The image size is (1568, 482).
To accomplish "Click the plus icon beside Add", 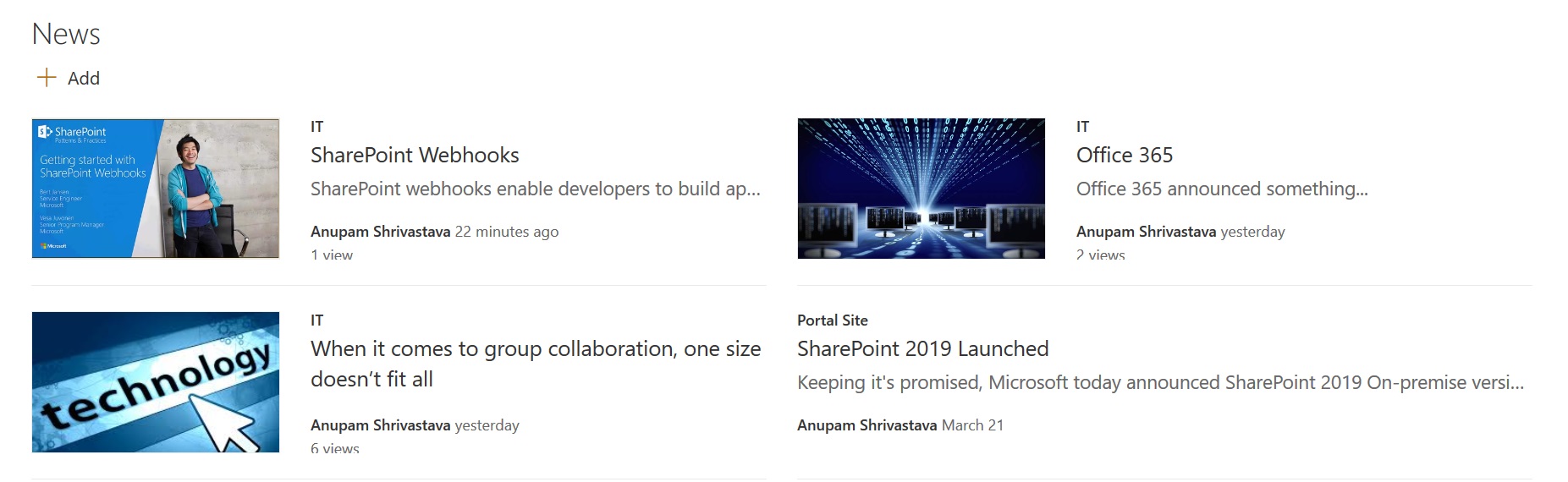I will click(x=47, y=78).
